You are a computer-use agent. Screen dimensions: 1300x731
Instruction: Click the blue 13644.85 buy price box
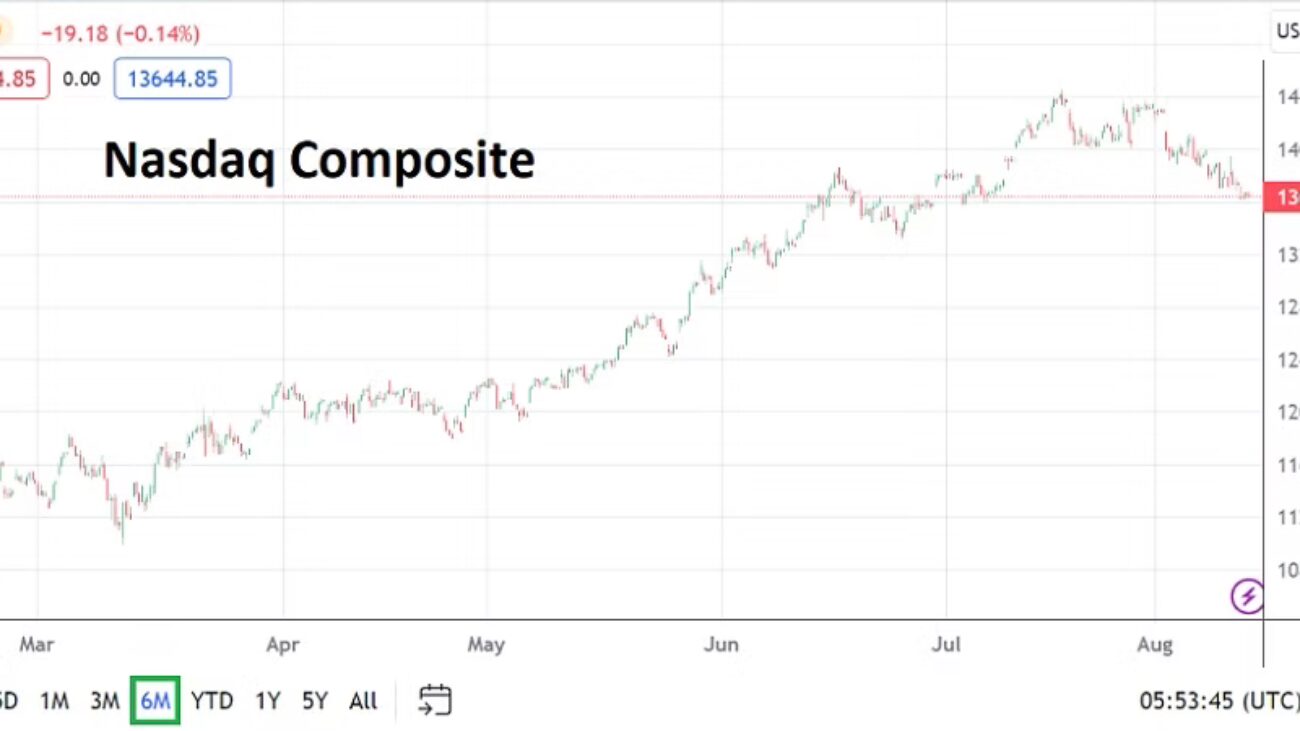pos(172,79)
